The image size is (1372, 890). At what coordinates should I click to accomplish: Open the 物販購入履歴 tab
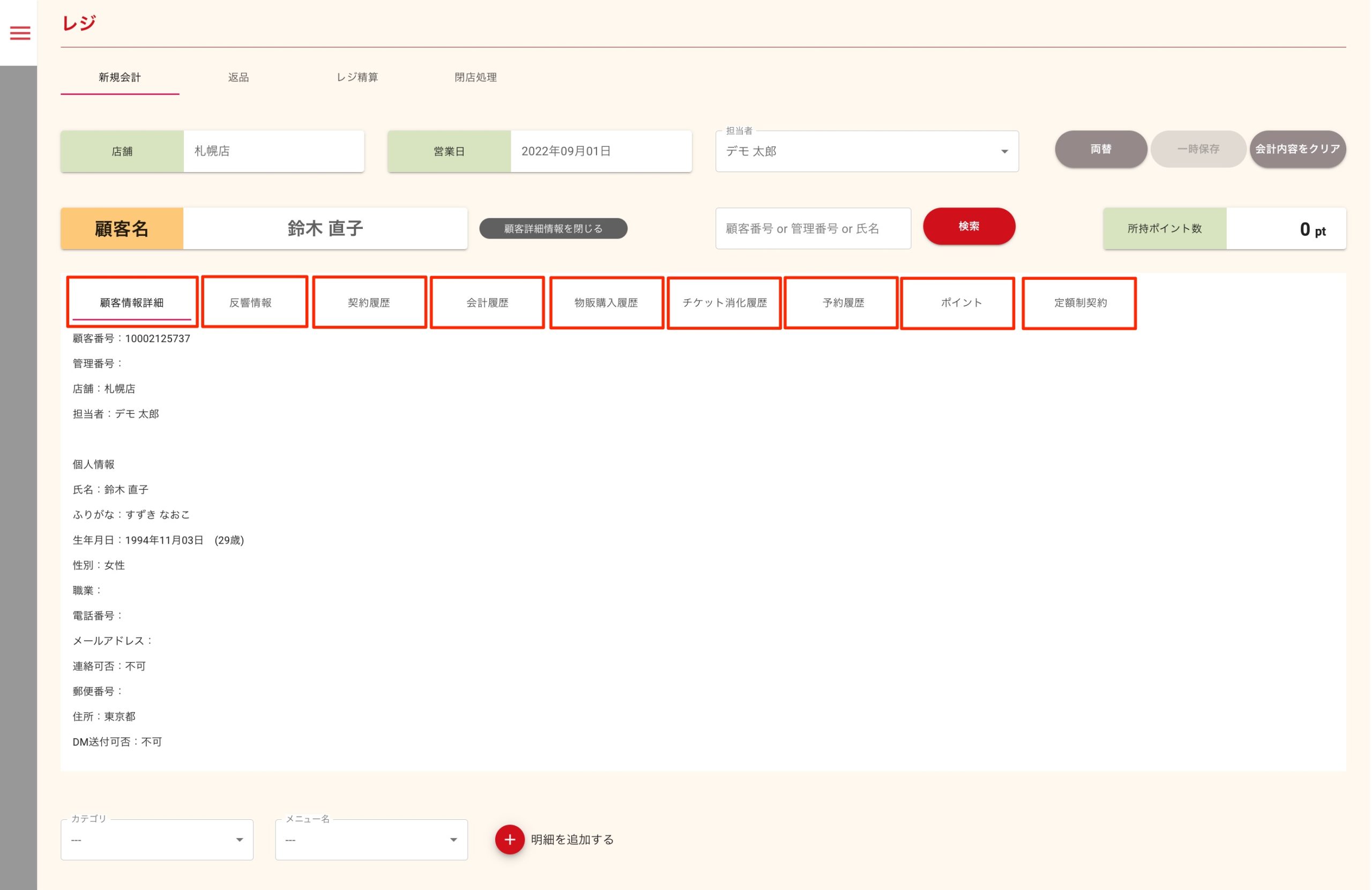(x=606, y=302)
